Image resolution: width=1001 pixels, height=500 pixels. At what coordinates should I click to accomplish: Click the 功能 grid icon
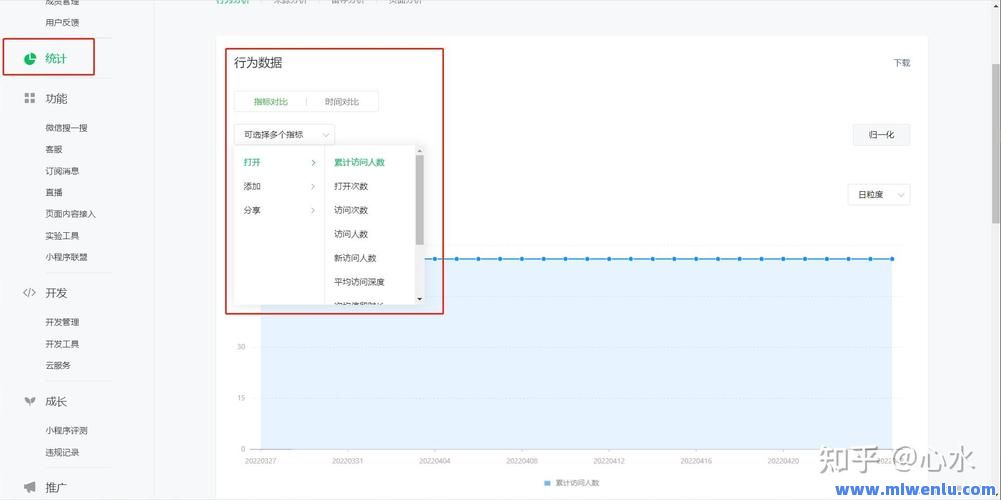click(x=29, y=98)
